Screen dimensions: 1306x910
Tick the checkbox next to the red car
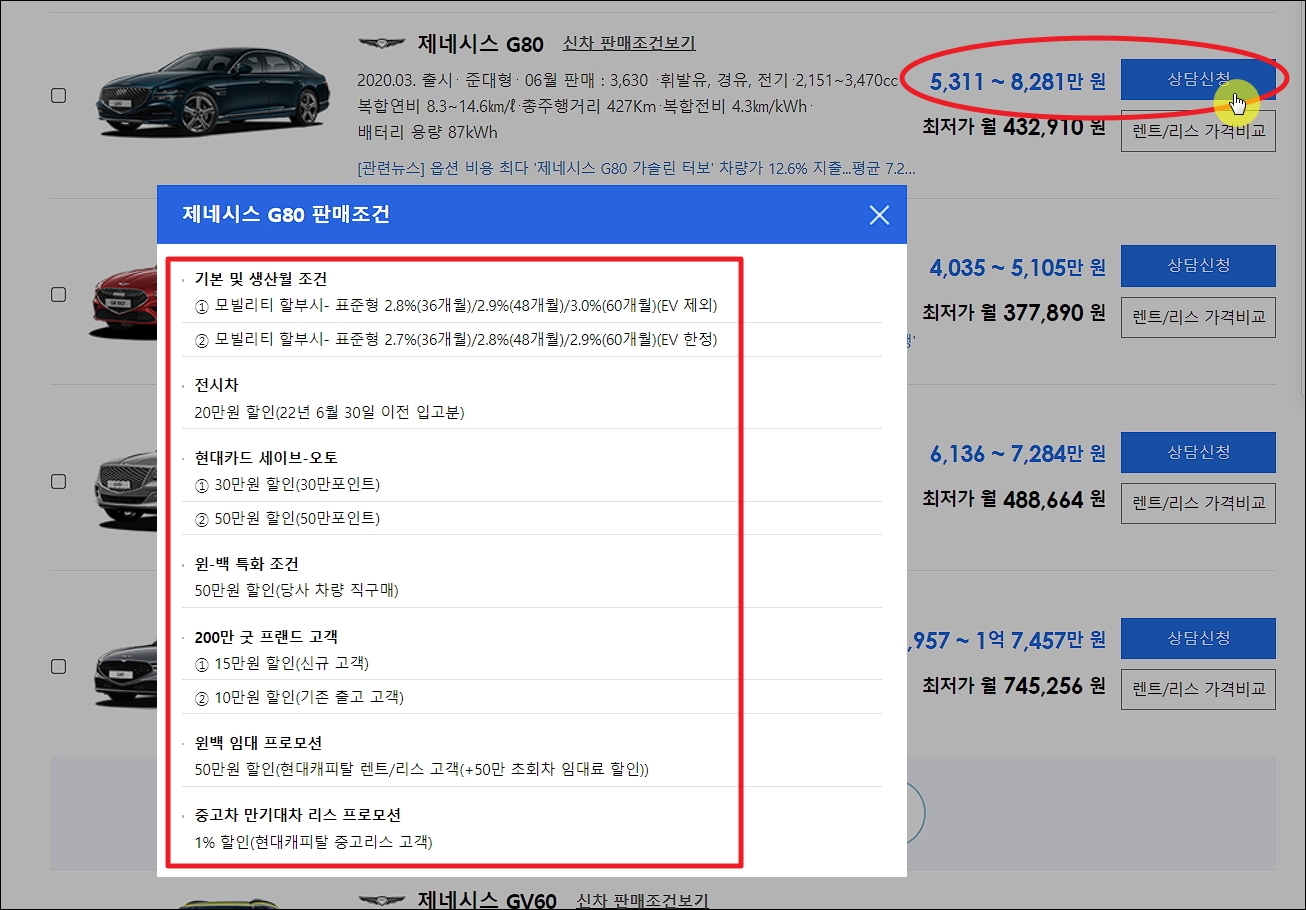tap(58, 295)
